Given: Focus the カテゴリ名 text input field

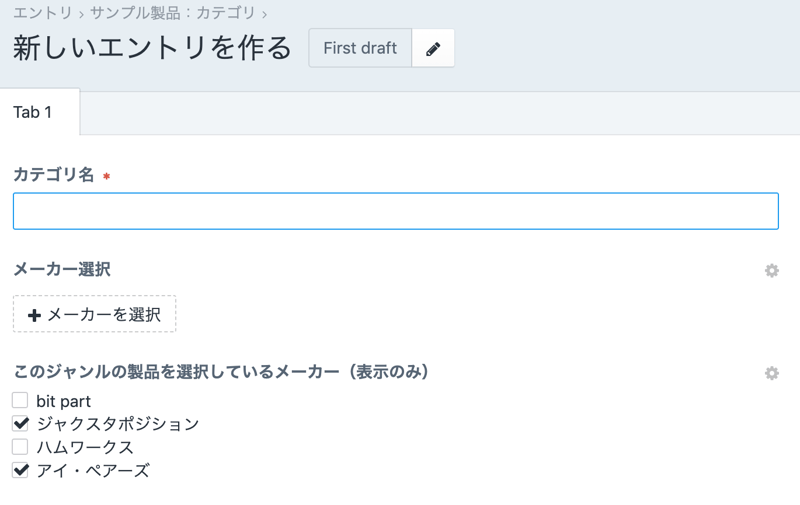Looking at the screenshot, I should click(395, 211).
